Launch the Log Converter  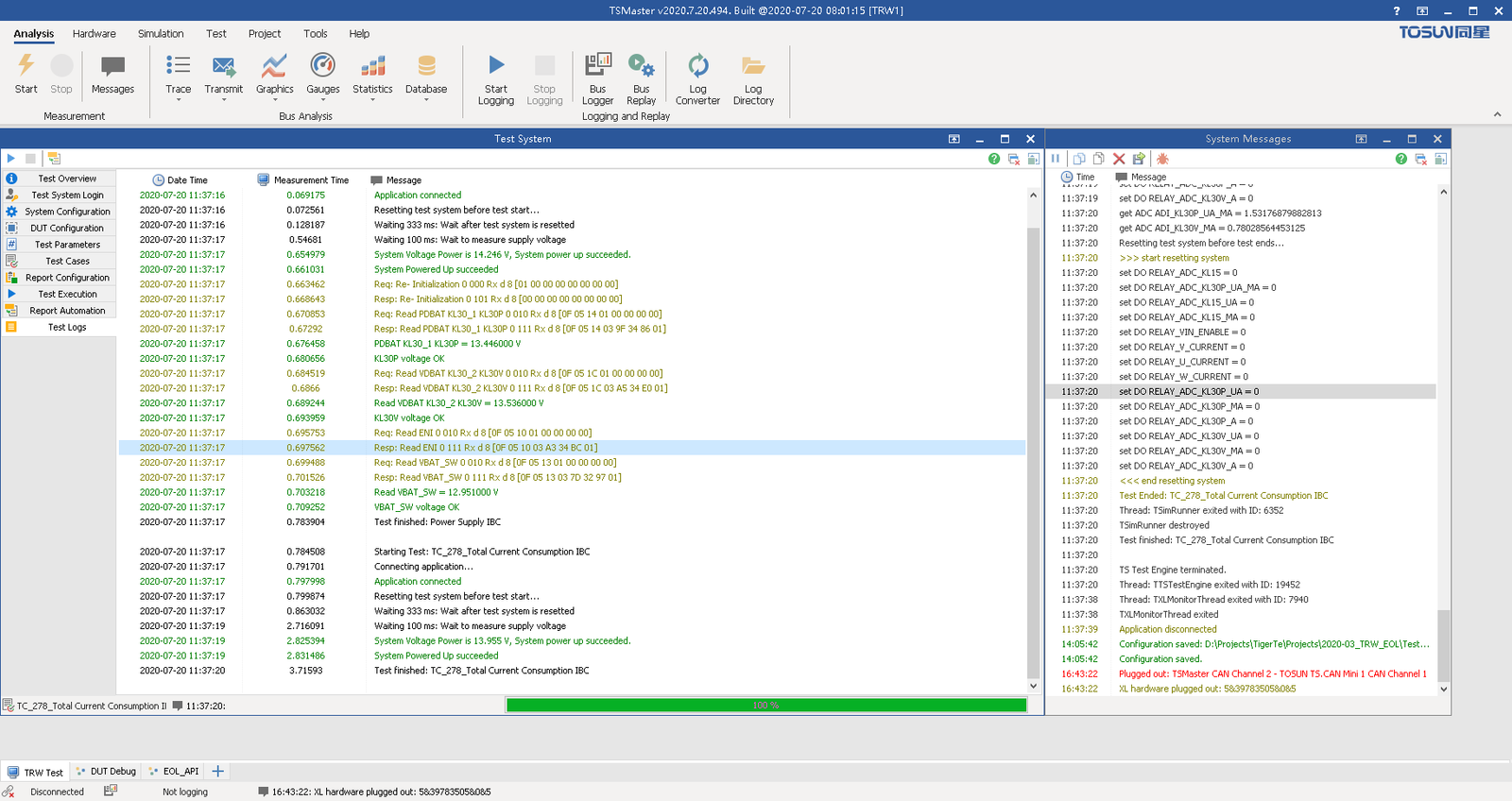(x=697, y=78)
